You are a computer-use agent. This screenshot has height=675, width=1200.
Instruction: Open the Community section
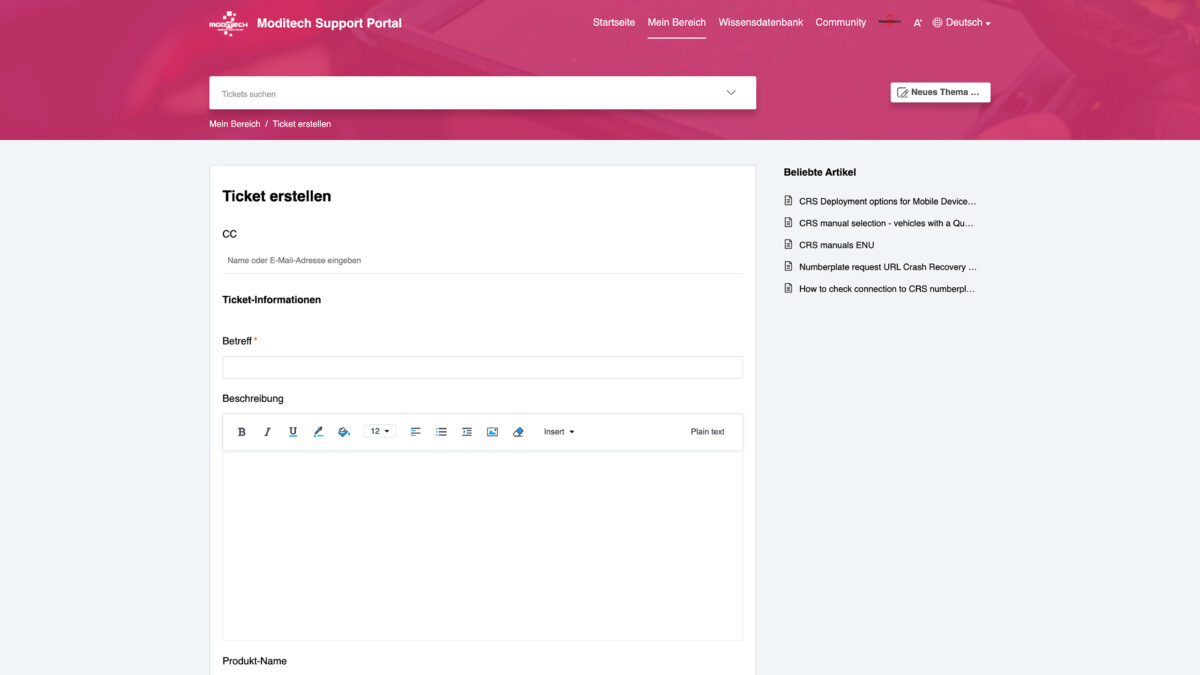point(840,22)
